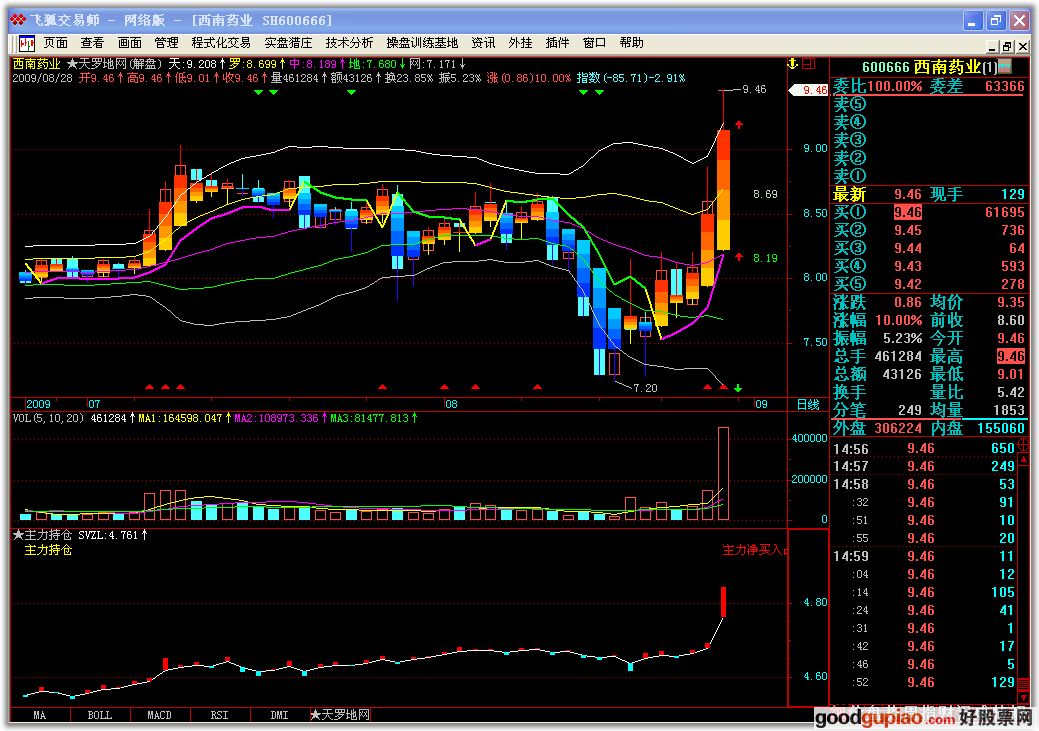Click the ★主力持仓 indicator title

42,535
